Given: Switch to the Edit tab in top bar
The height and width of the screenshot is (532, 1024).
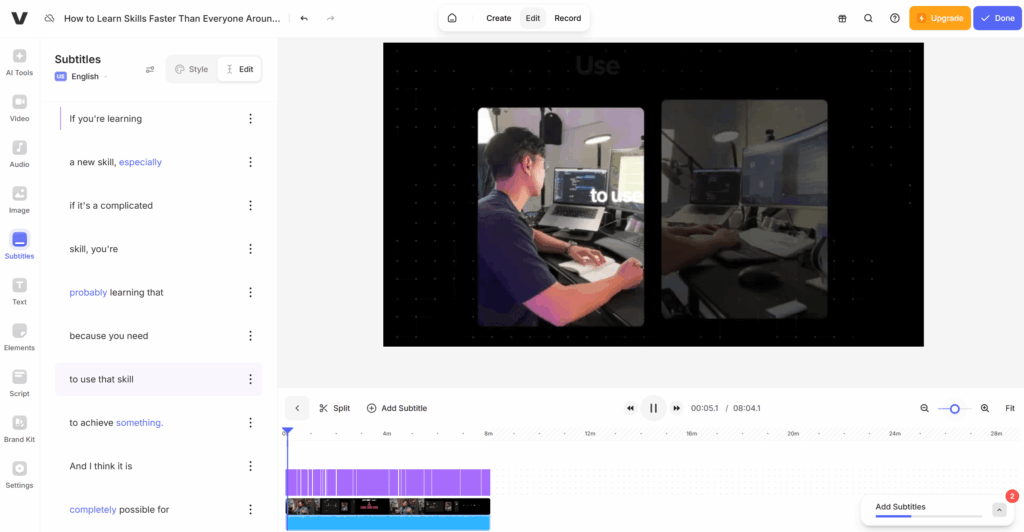Looking at the screenshot, I should point(533,18).
